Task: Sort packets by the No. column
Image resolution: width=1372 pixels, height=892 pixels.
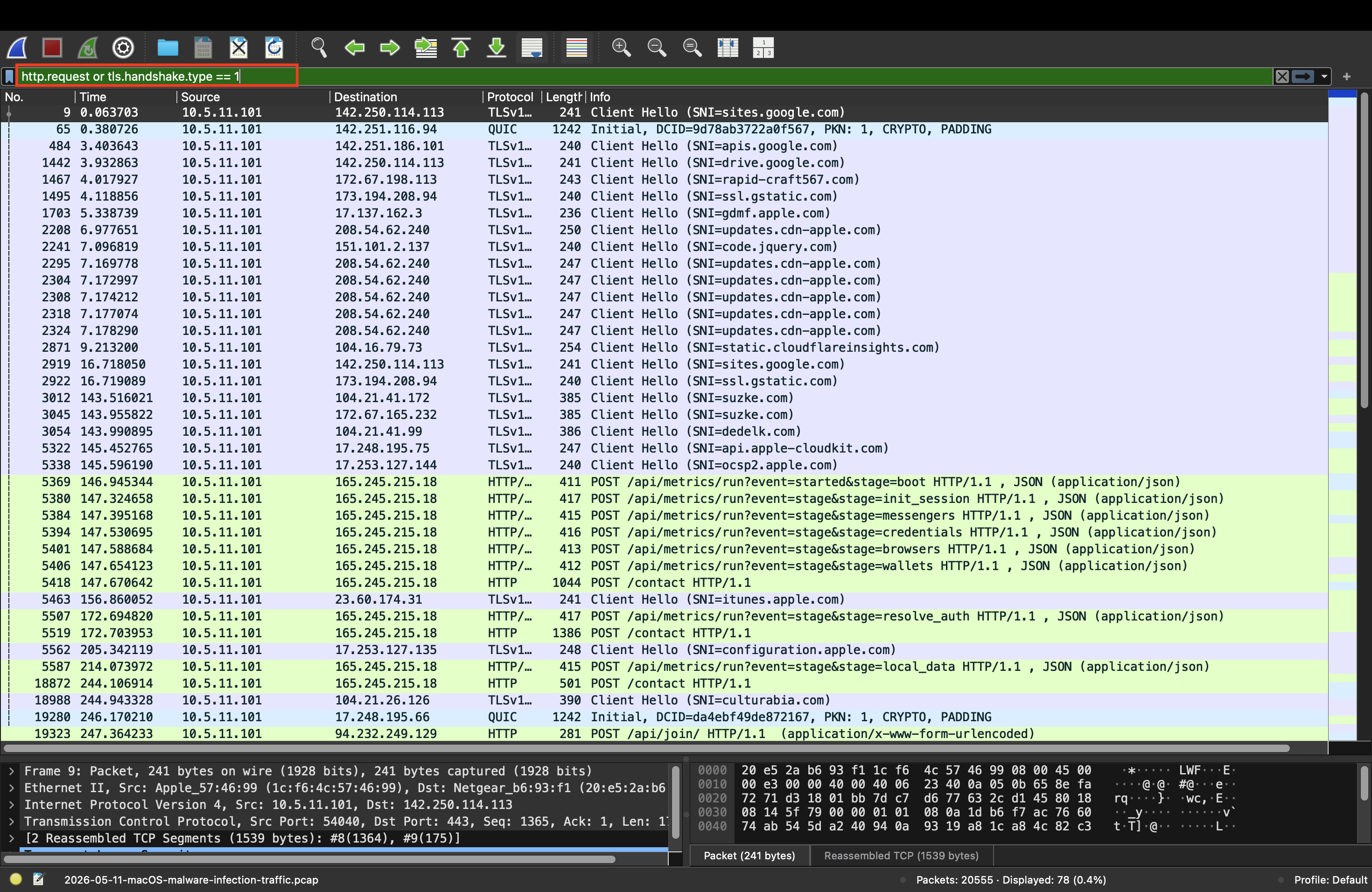Action: 38,97
